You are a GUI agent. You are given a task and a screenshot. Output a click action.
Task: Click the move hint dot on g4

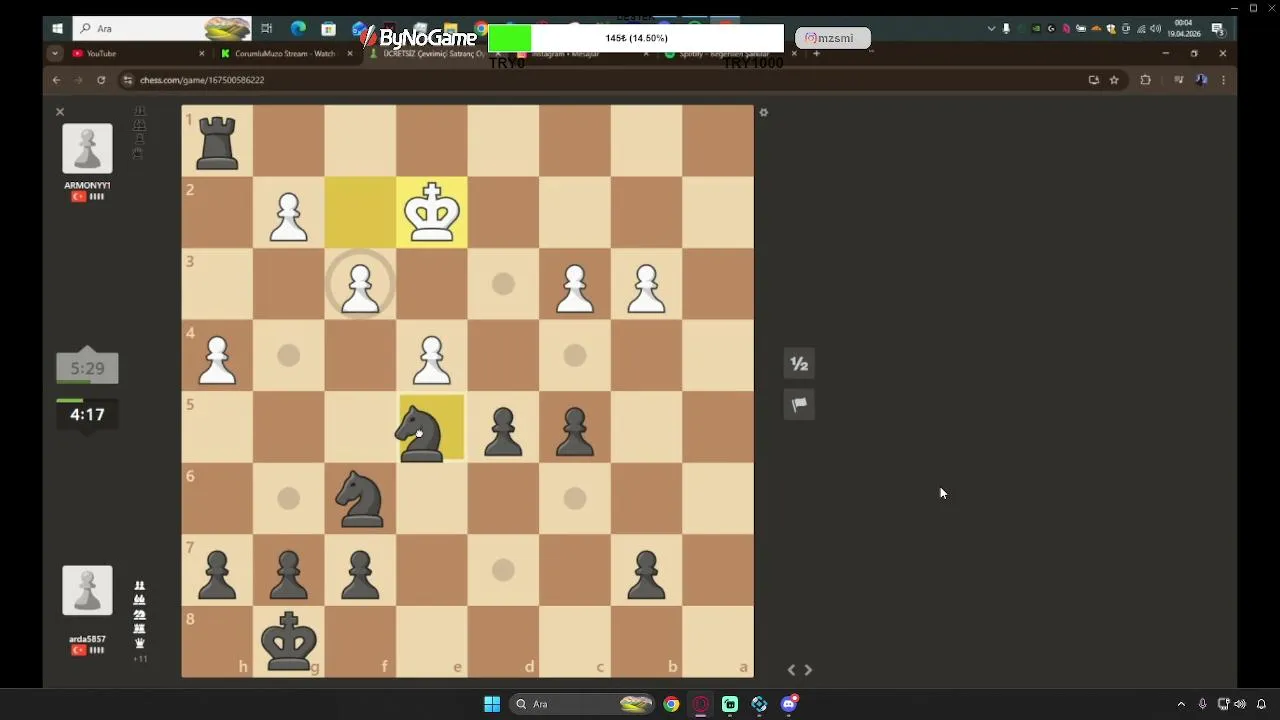pos(289,356)
